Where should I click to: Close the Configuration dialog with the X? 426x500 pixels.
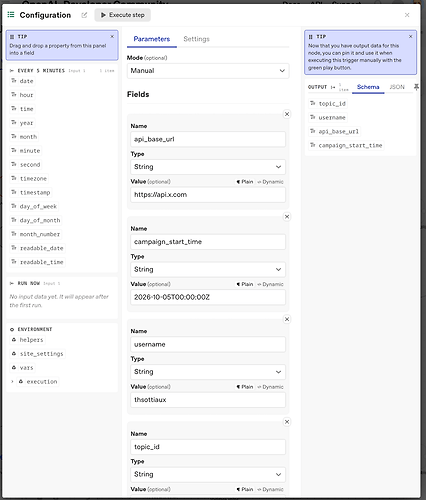coord(407,15)
